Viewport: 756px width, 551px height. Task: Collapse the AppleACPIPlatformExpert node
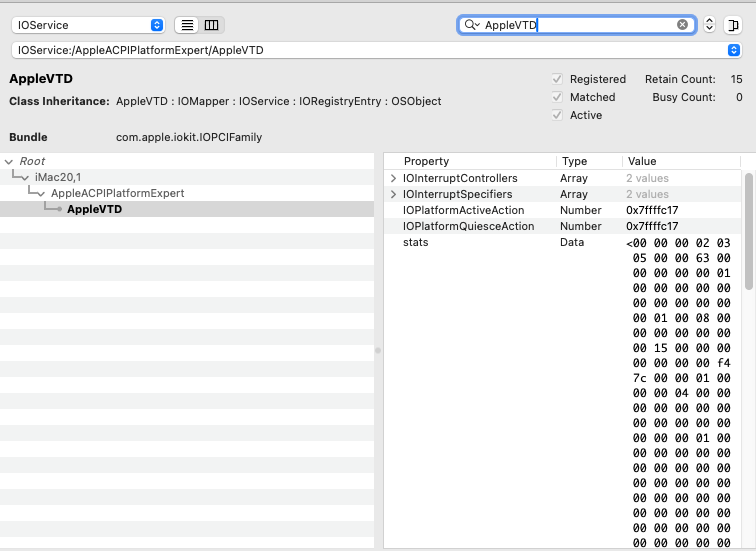41,194
